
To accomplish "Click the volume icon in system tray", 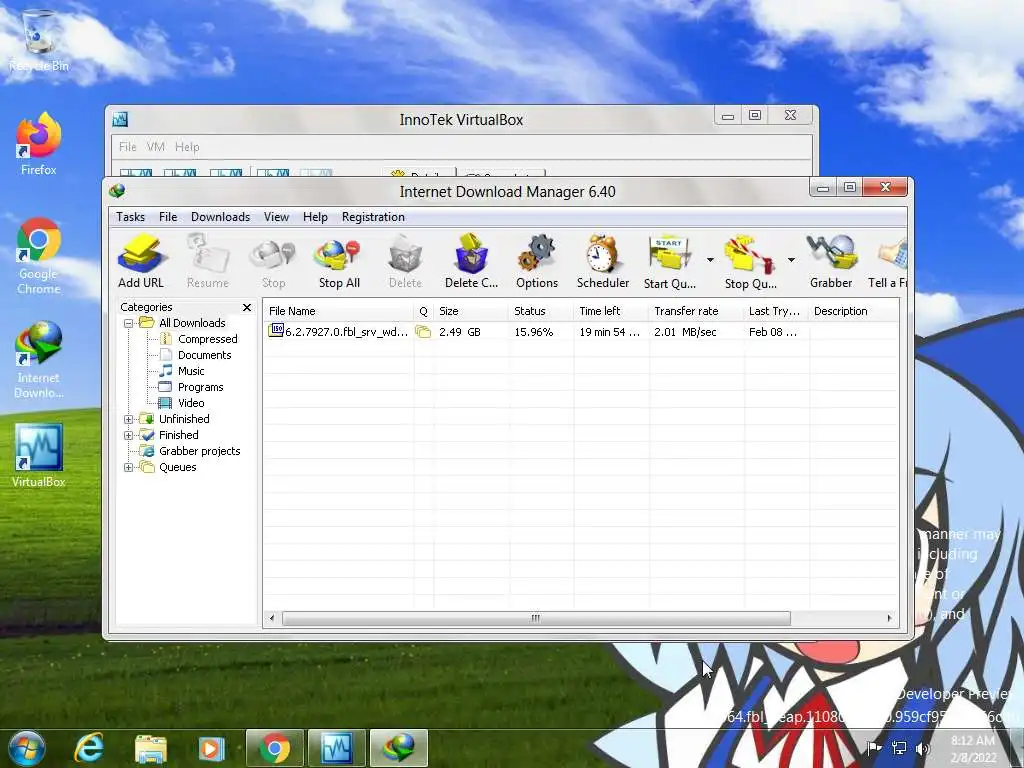I will coord(922,749).
